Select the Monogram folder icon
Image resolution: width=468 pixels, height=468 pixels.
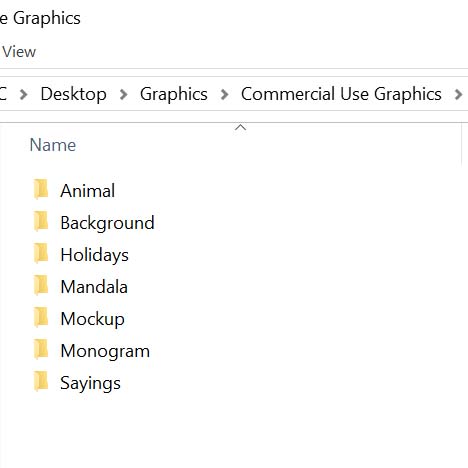click(41, 349)
